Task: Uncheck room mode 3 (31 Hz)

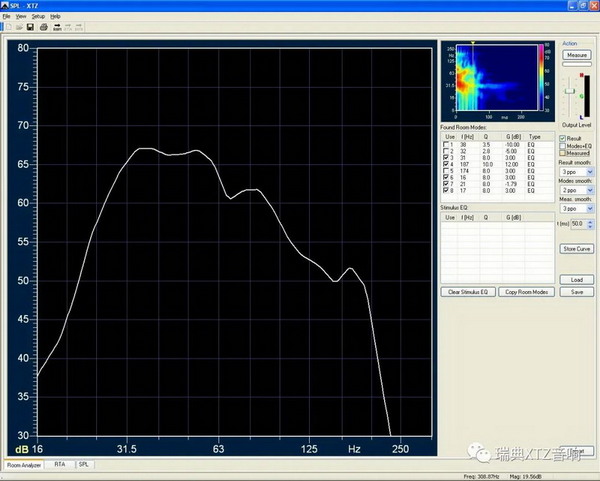Action: tap(445, 158)
